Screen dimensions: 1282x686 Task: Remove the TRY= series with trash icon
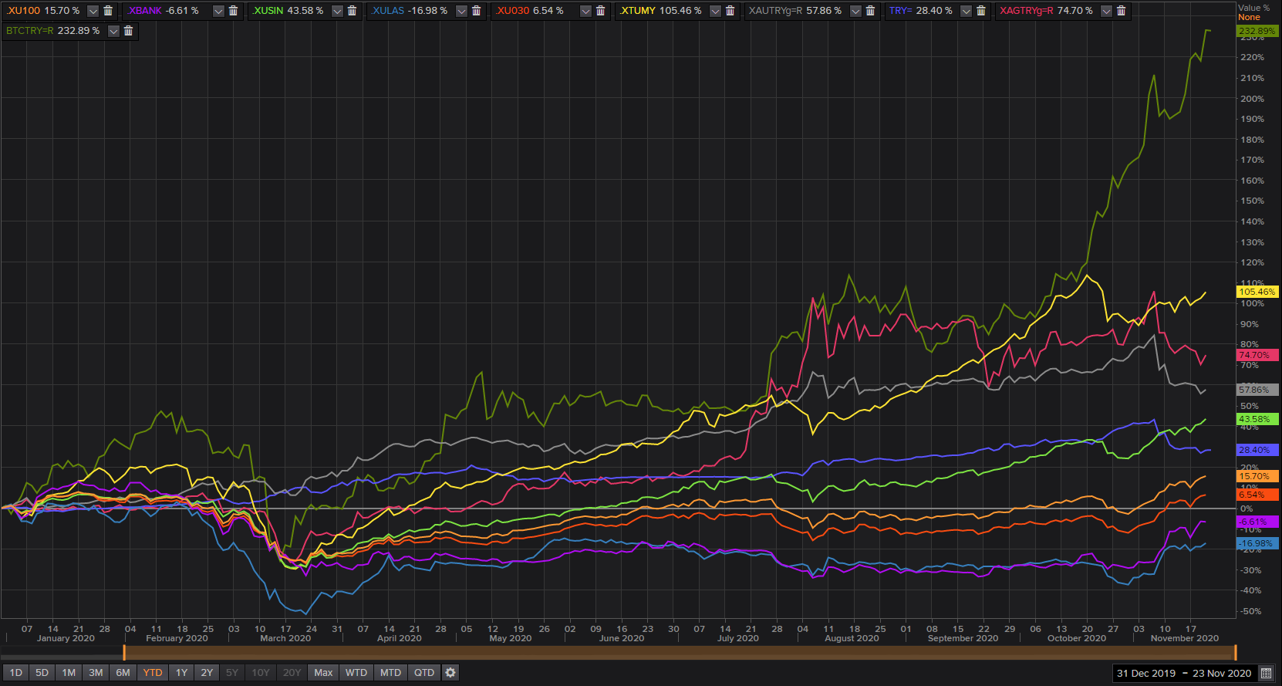pyautogui.click(x=981, y=11)
